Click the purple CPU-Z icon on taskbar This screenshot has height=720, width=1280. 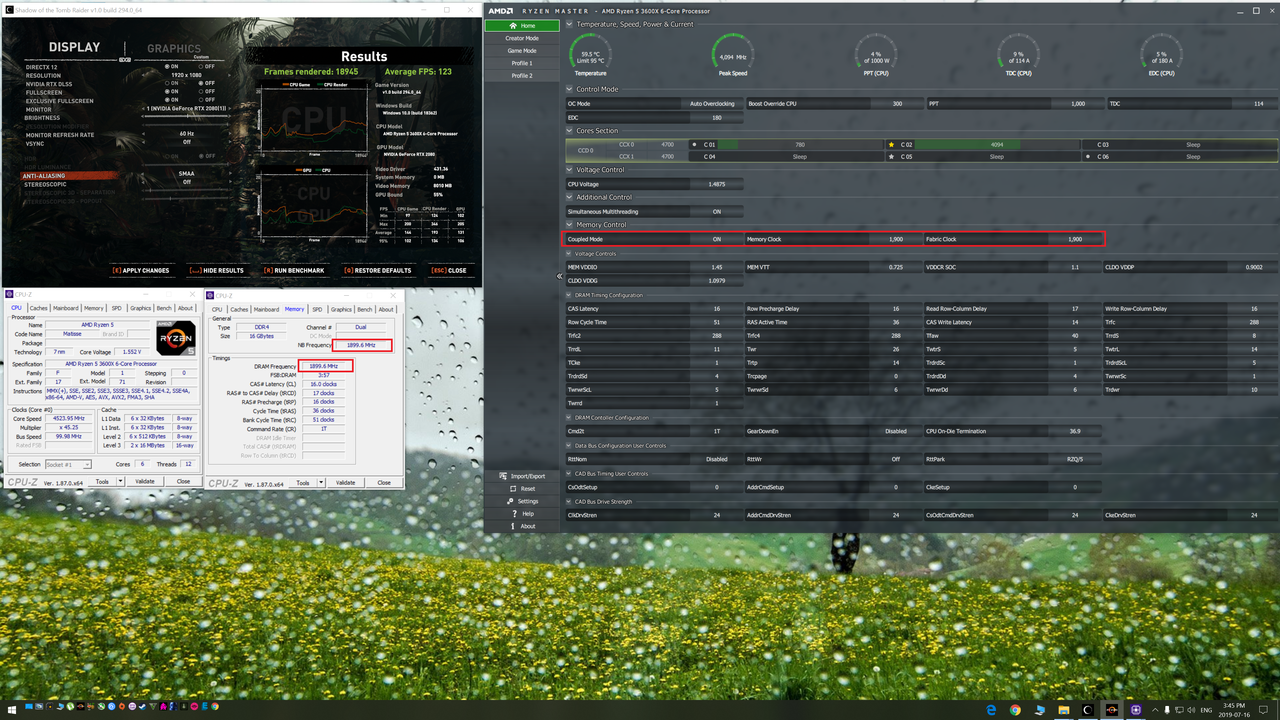point(1135,710)
